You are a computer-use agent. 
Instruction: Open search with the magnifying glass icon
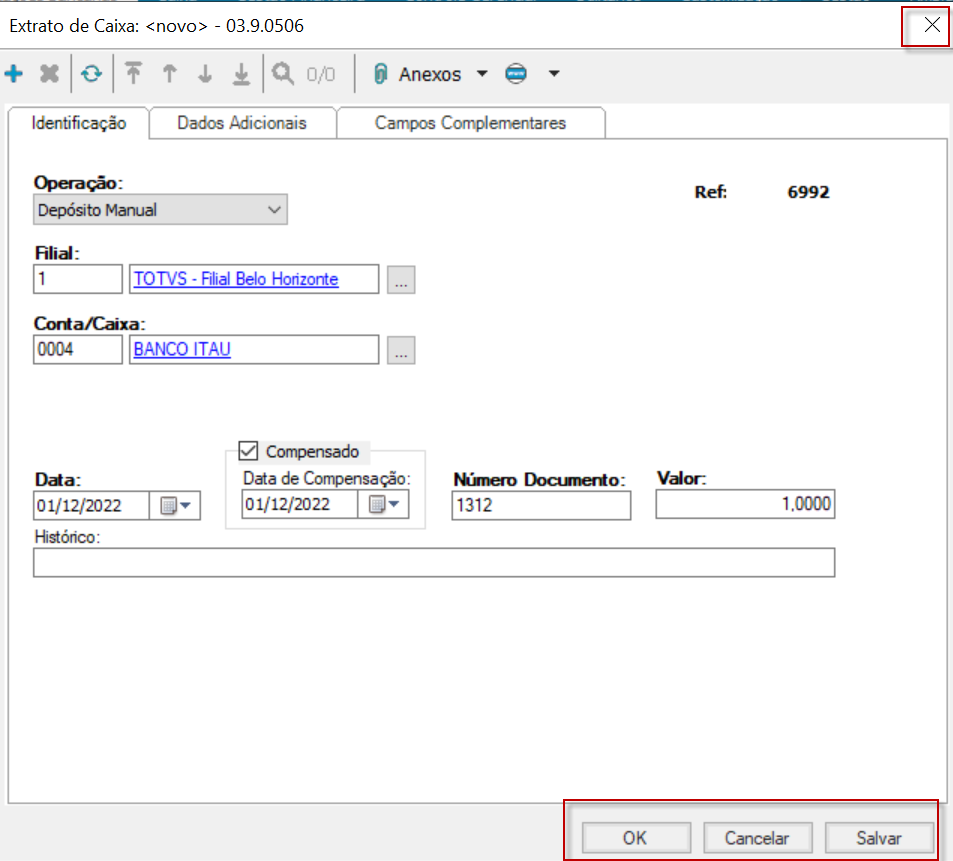(x=283, y=74)
